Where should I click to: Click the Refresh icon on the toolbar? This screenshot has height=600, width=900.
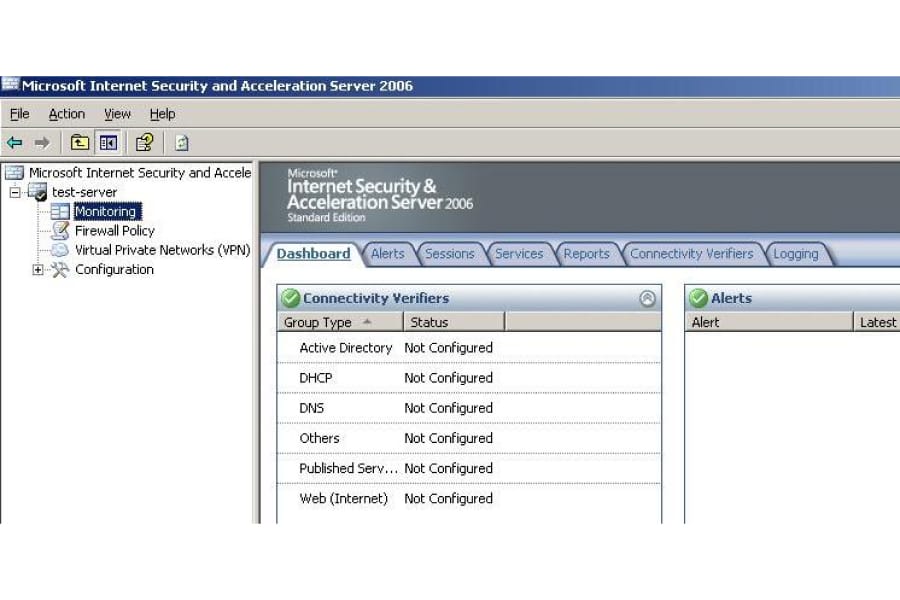181,141
